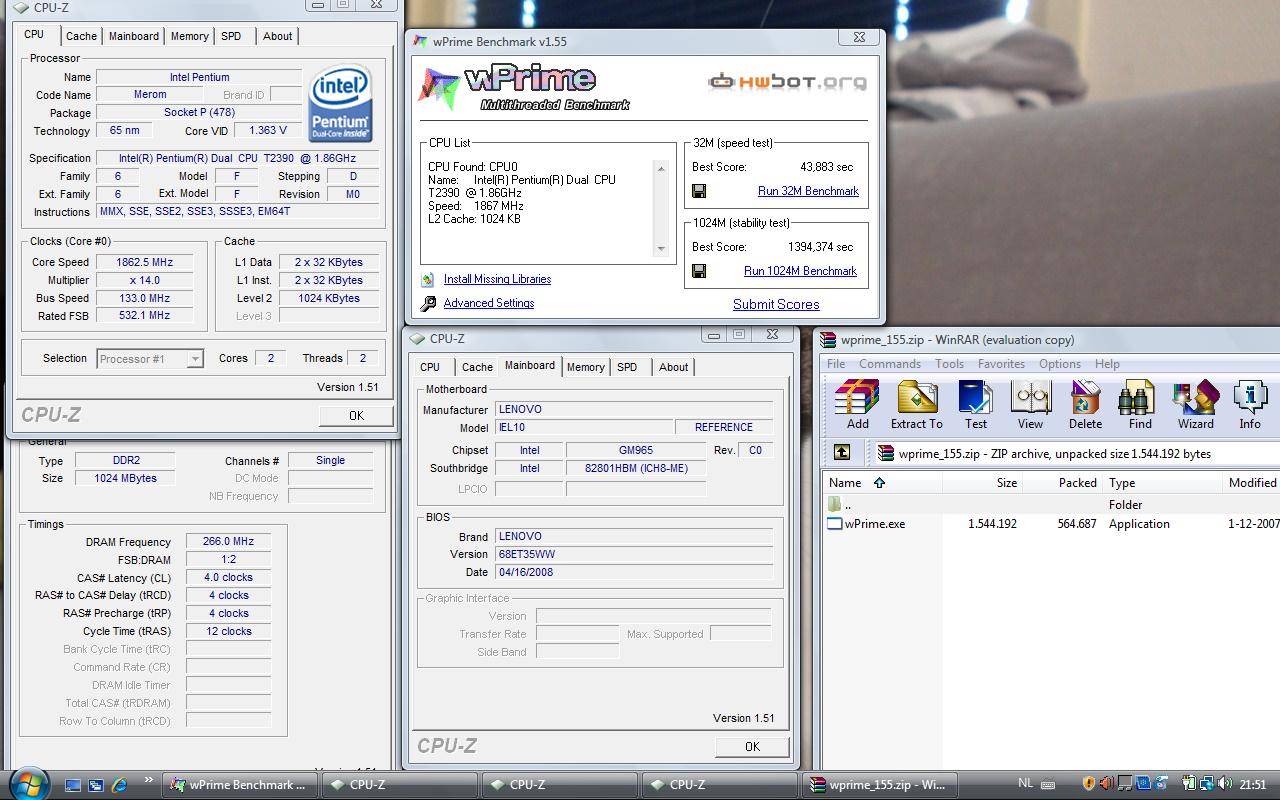
Task: Select the wPrime.exe file icon in WinRAR
Action: (835, 524)
